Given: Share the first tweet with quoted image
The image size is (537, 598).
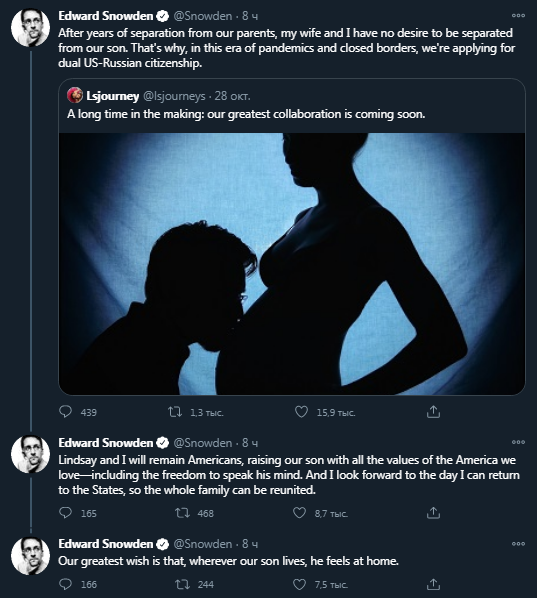Looking at the screenshot, I should 433,412.
